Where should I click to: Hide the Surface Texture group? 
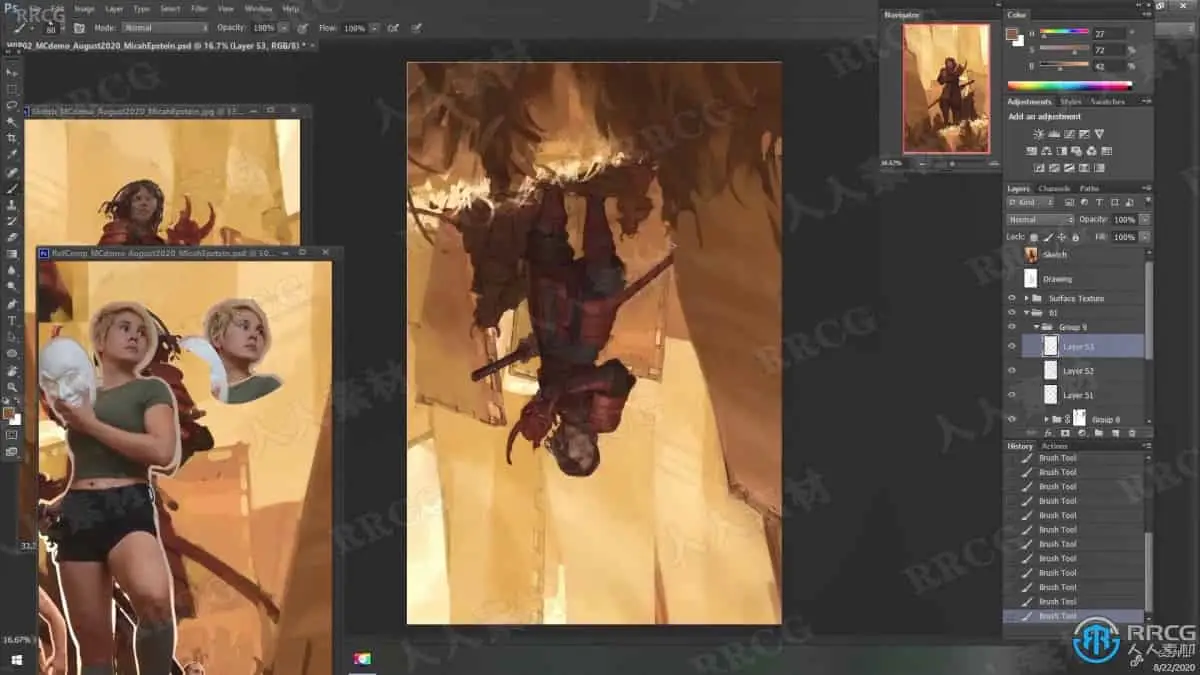coord(1012,298)
